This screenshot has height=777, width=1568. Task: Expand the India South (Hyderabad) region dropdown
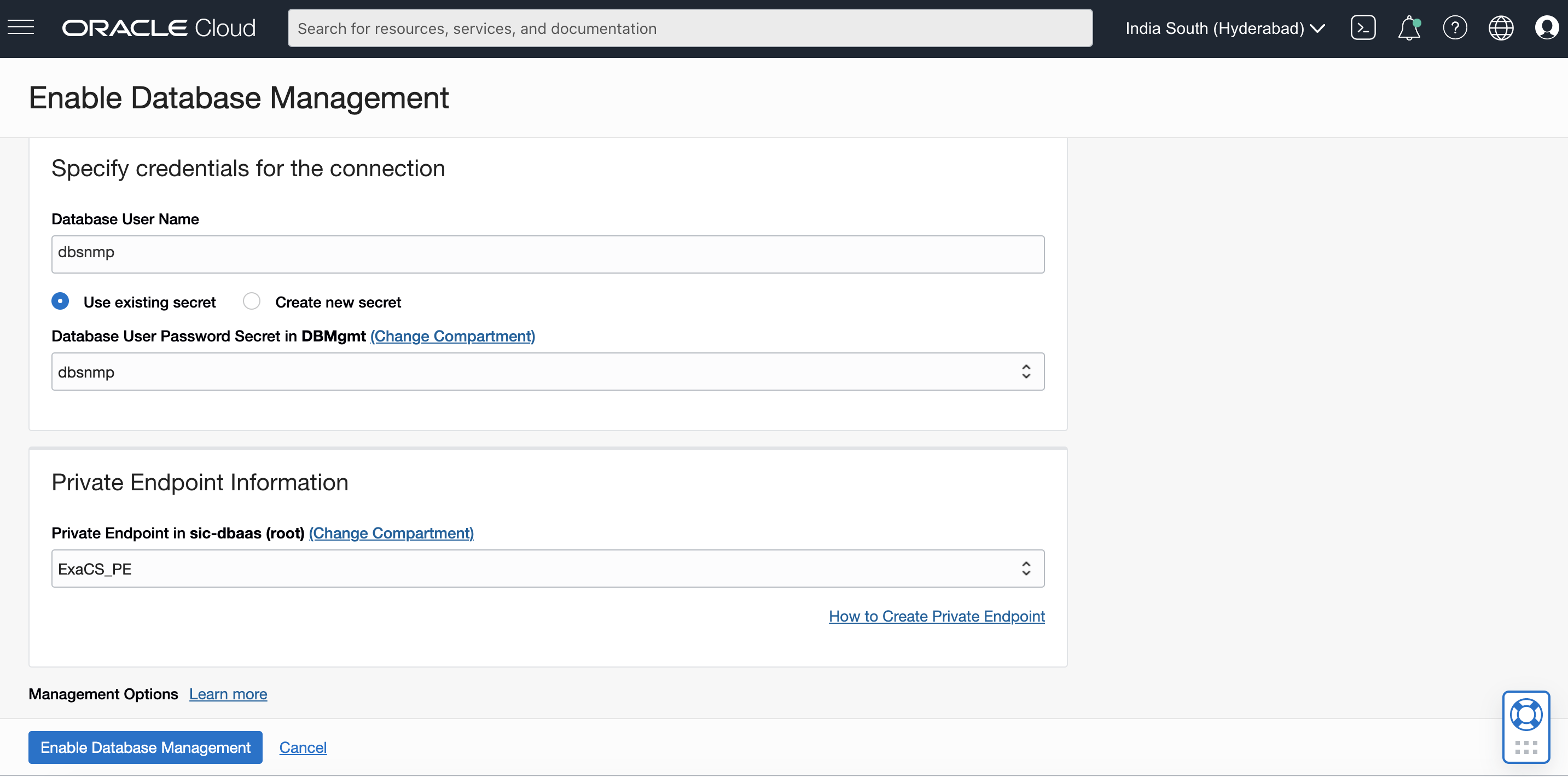click(1225, 28)
